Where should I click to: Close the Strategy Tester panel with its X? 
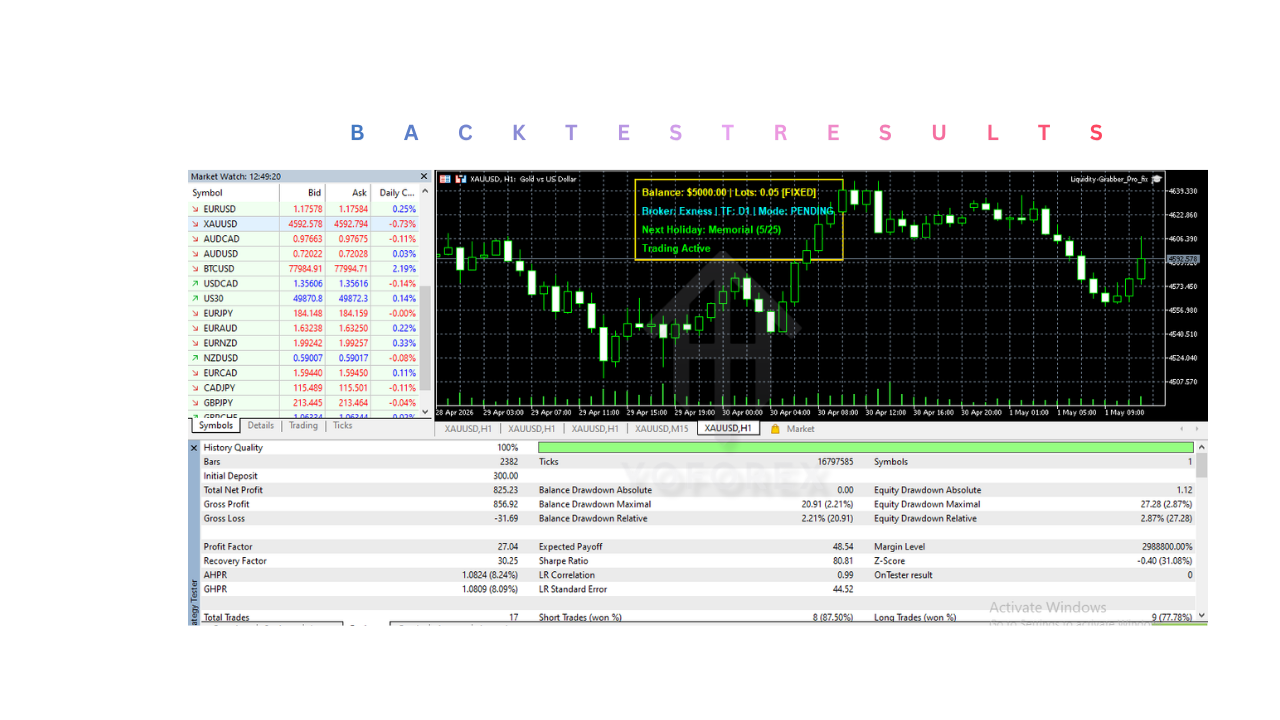tap(194, 448)
